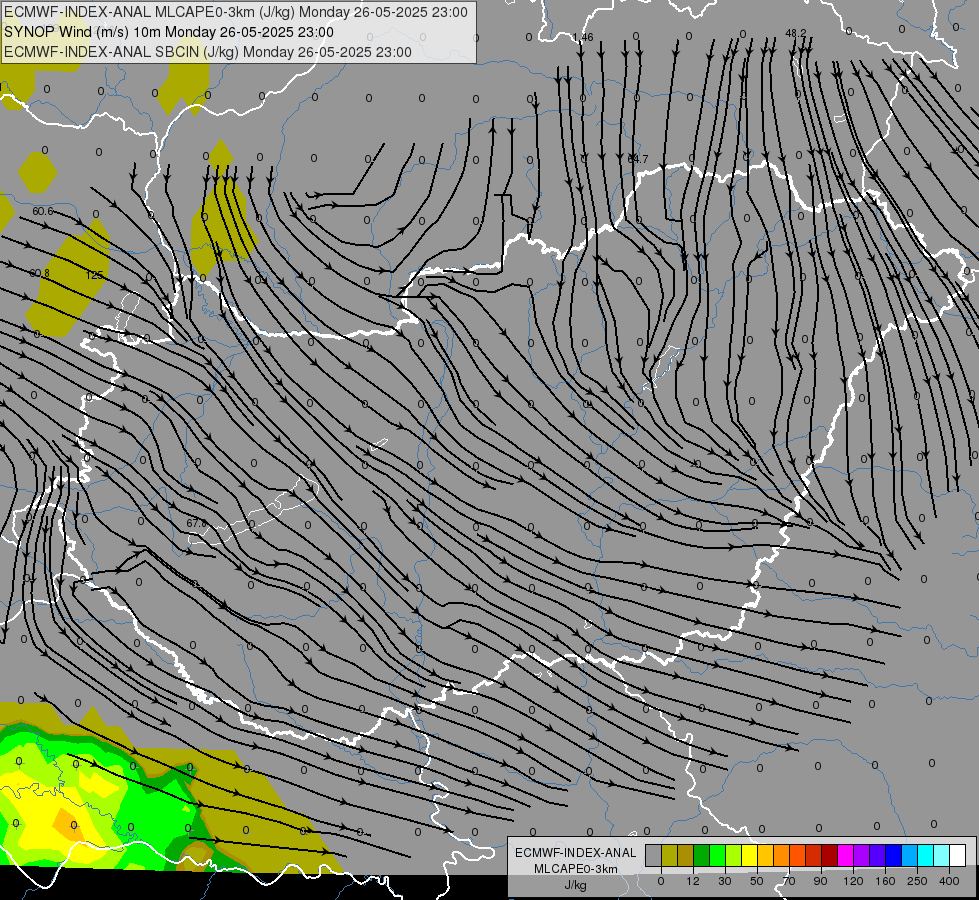Click the legend tick label 50
This screenshot has height=900, width=979.
(757, 882)
